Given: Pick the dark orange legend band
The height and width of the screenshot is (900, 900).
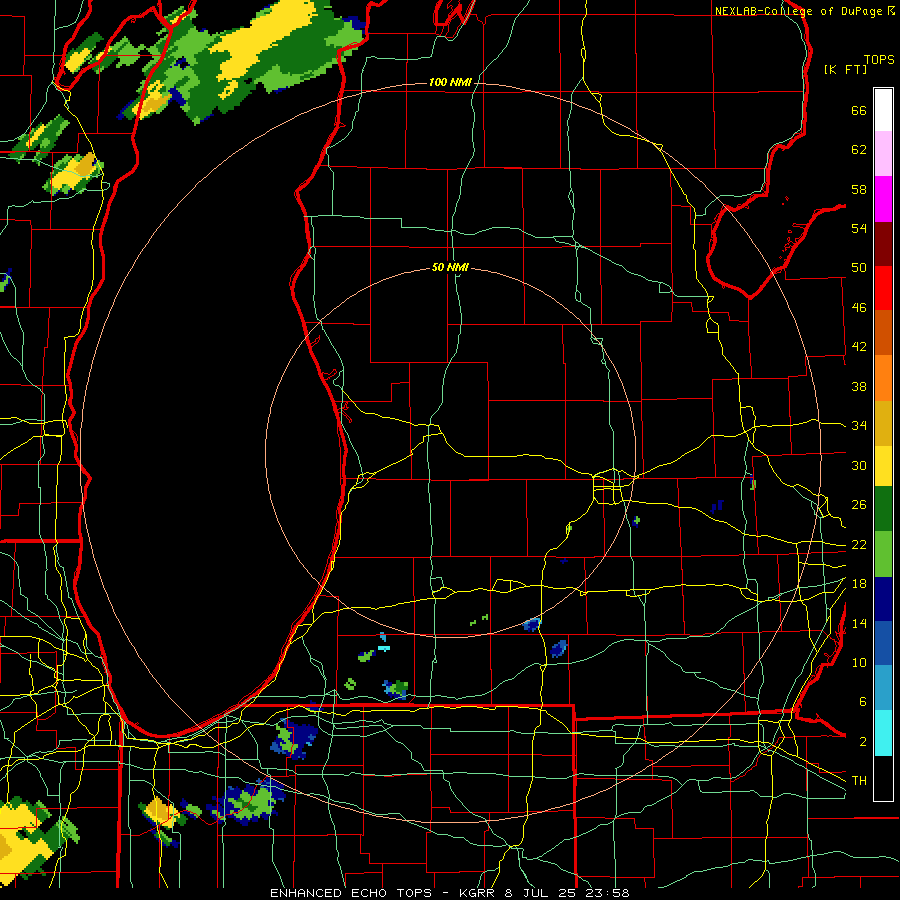Looking at the screenshot, I should (x=883, y=333).
